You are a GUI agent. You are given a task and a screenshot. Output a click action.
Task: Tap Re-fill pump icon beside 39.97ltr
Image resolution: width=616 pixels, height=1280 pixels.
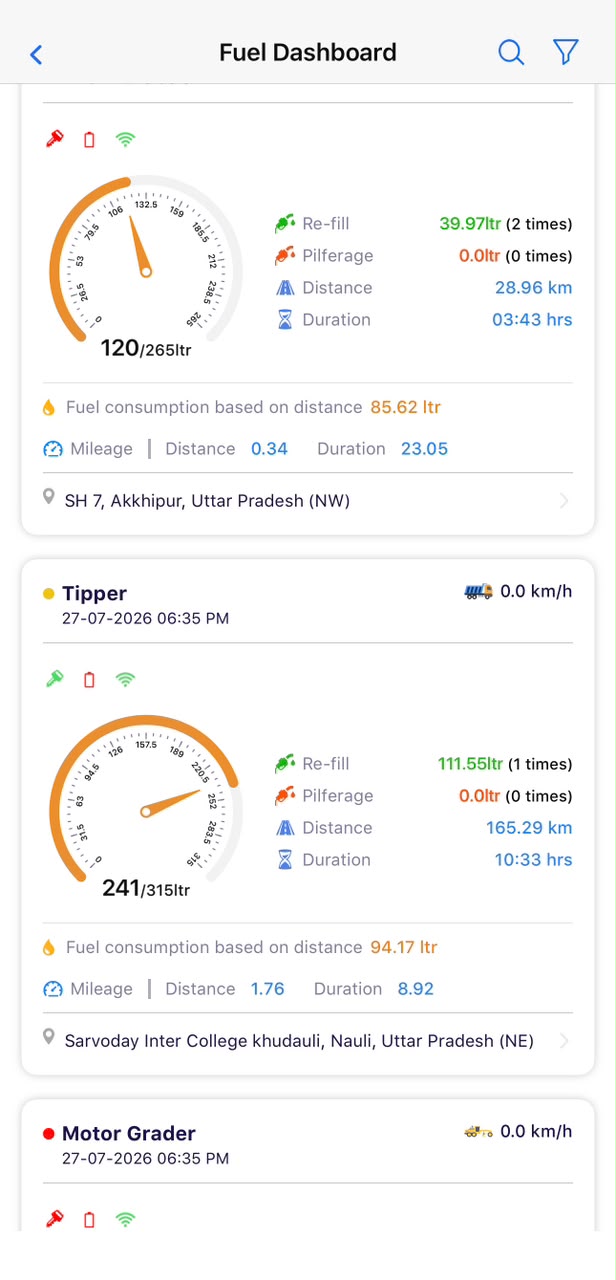285,223
